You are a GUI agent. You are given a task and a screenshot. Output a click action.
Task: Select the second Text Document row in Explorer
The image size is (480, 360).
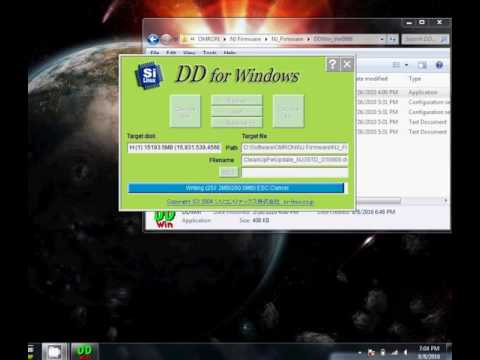[403, 132]
